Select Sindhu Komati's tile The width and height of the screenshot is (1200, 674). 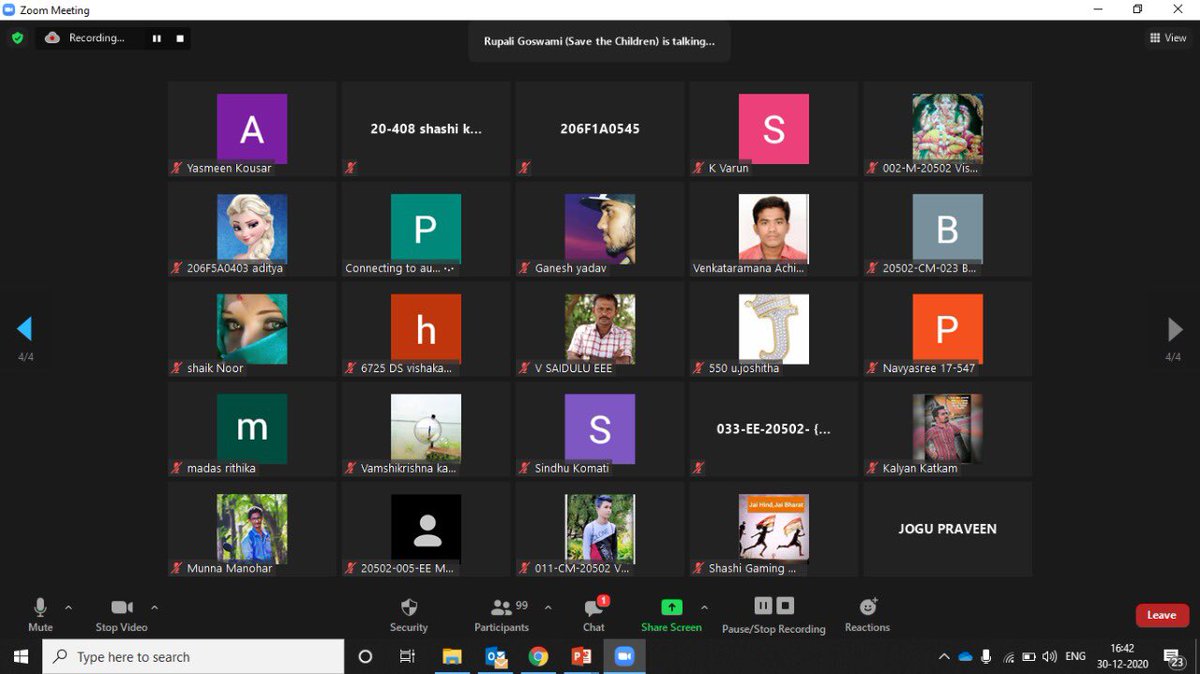click(600, 429)
